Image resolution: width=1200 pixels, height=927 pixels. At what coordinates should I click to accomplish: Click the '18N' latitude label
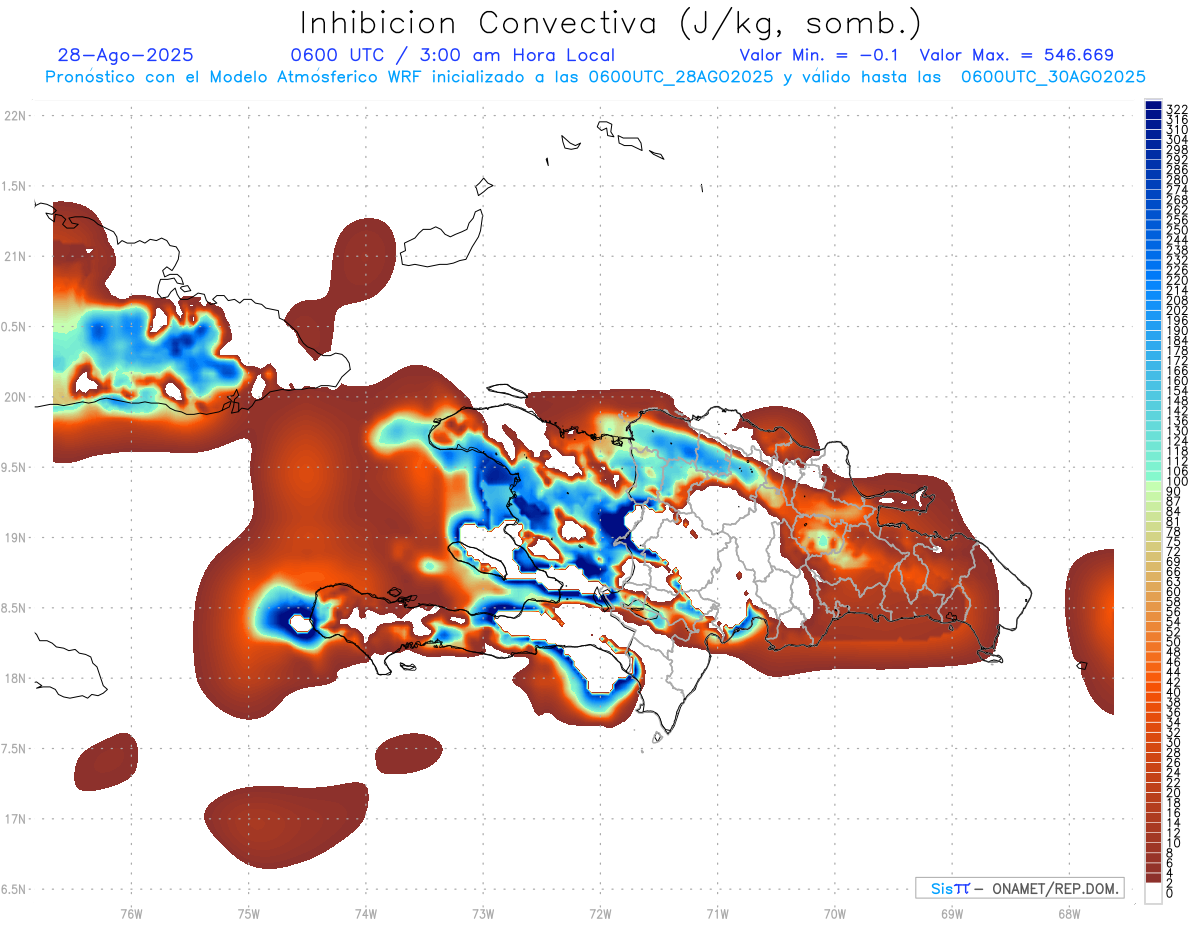point(14,678)
